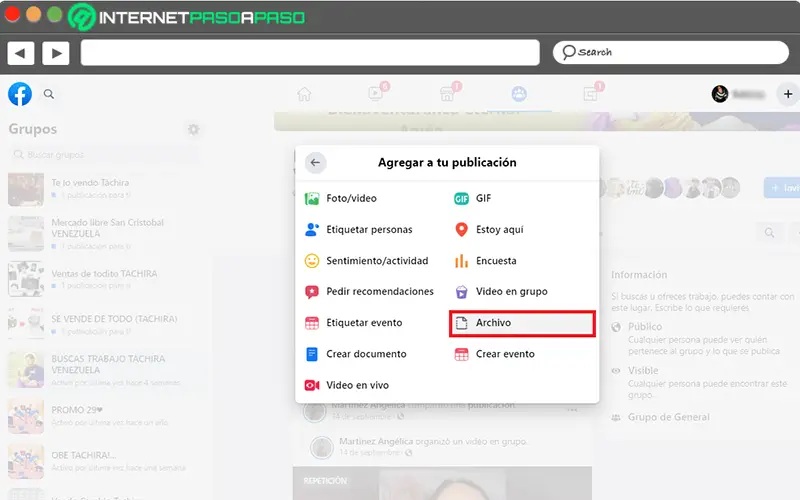Click the Grupo de General link

[x=668, y=417]
